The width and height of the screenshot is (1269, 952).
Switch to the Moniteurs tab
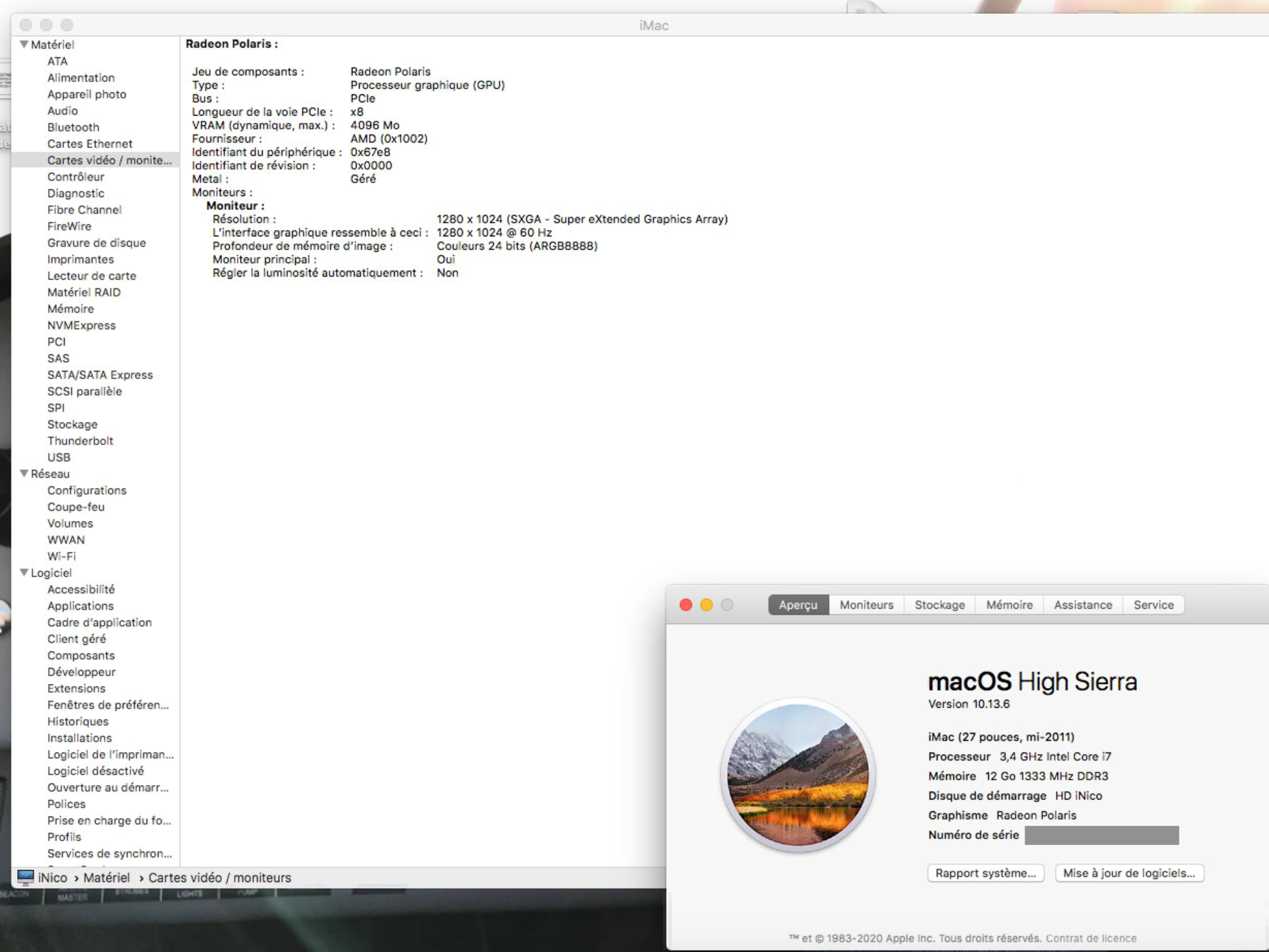(x=866, y=605)
